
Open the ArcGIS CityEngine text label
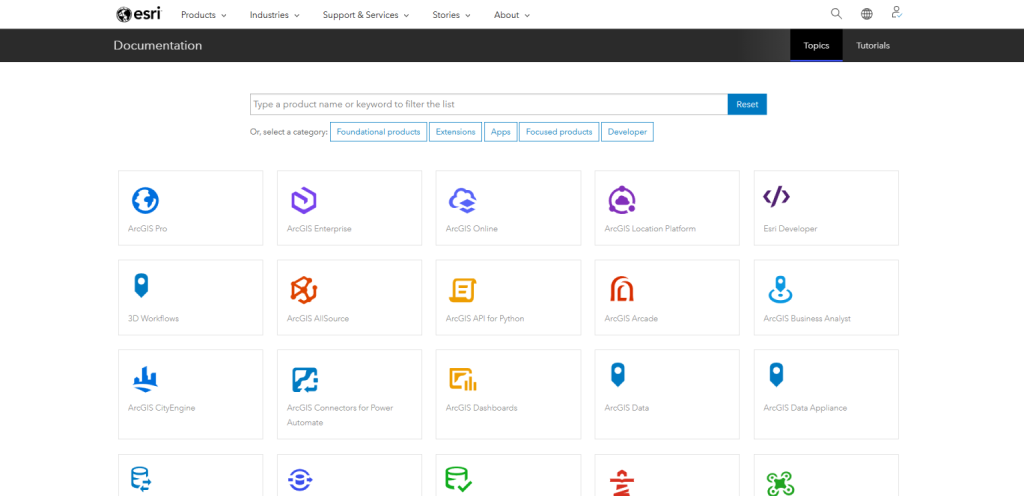coord(161,408)
